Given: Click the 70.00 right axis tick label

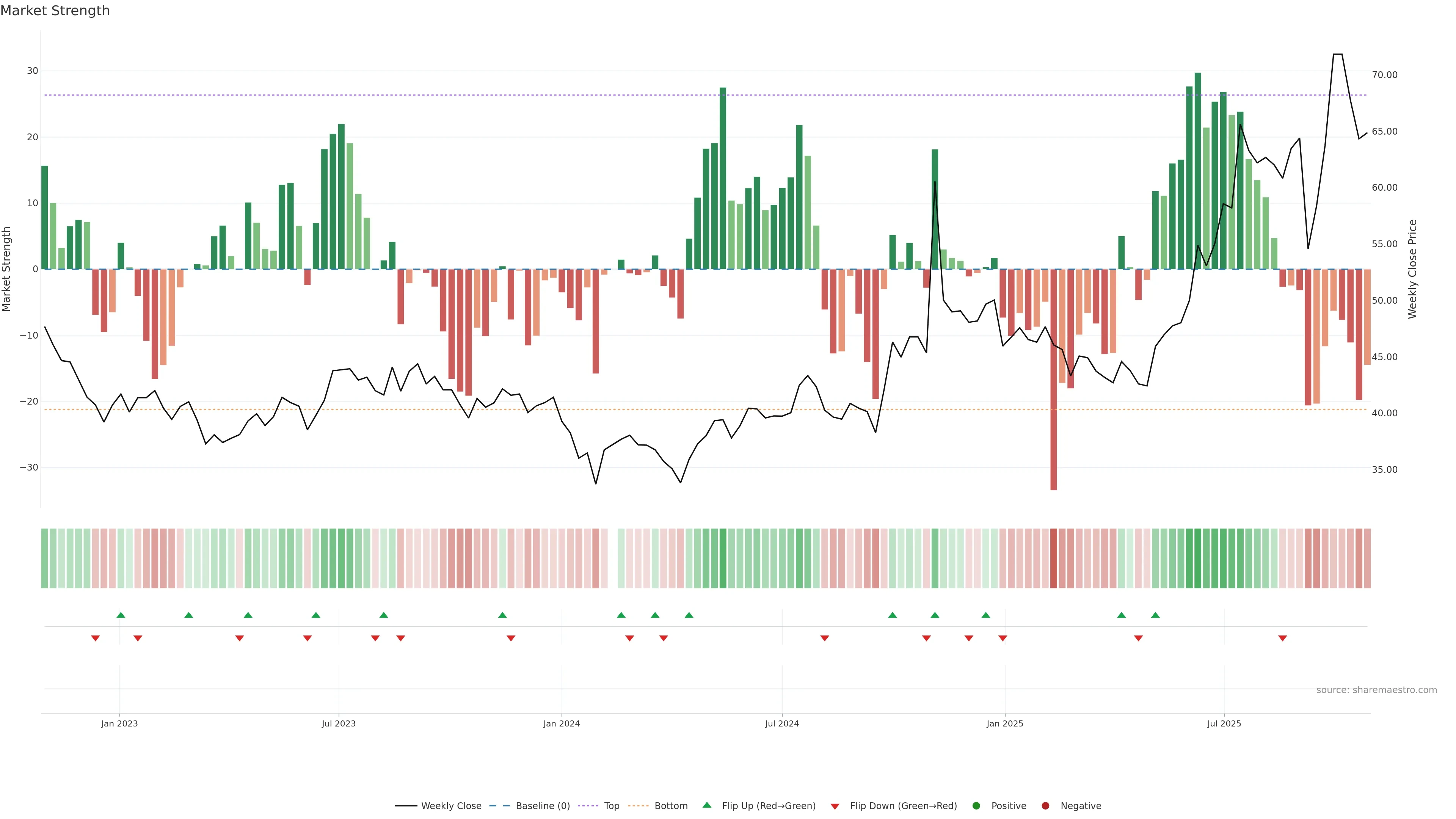Looking at the screenshot, I should (1384, 75).
